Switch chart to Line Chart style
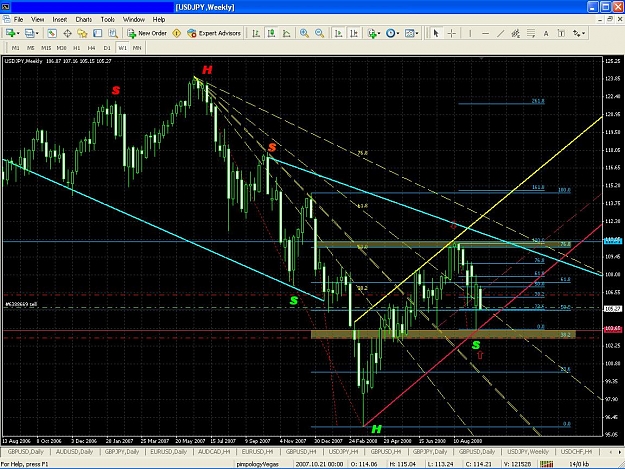This screenshot has height=469, width=625. (x=286, y=33)
